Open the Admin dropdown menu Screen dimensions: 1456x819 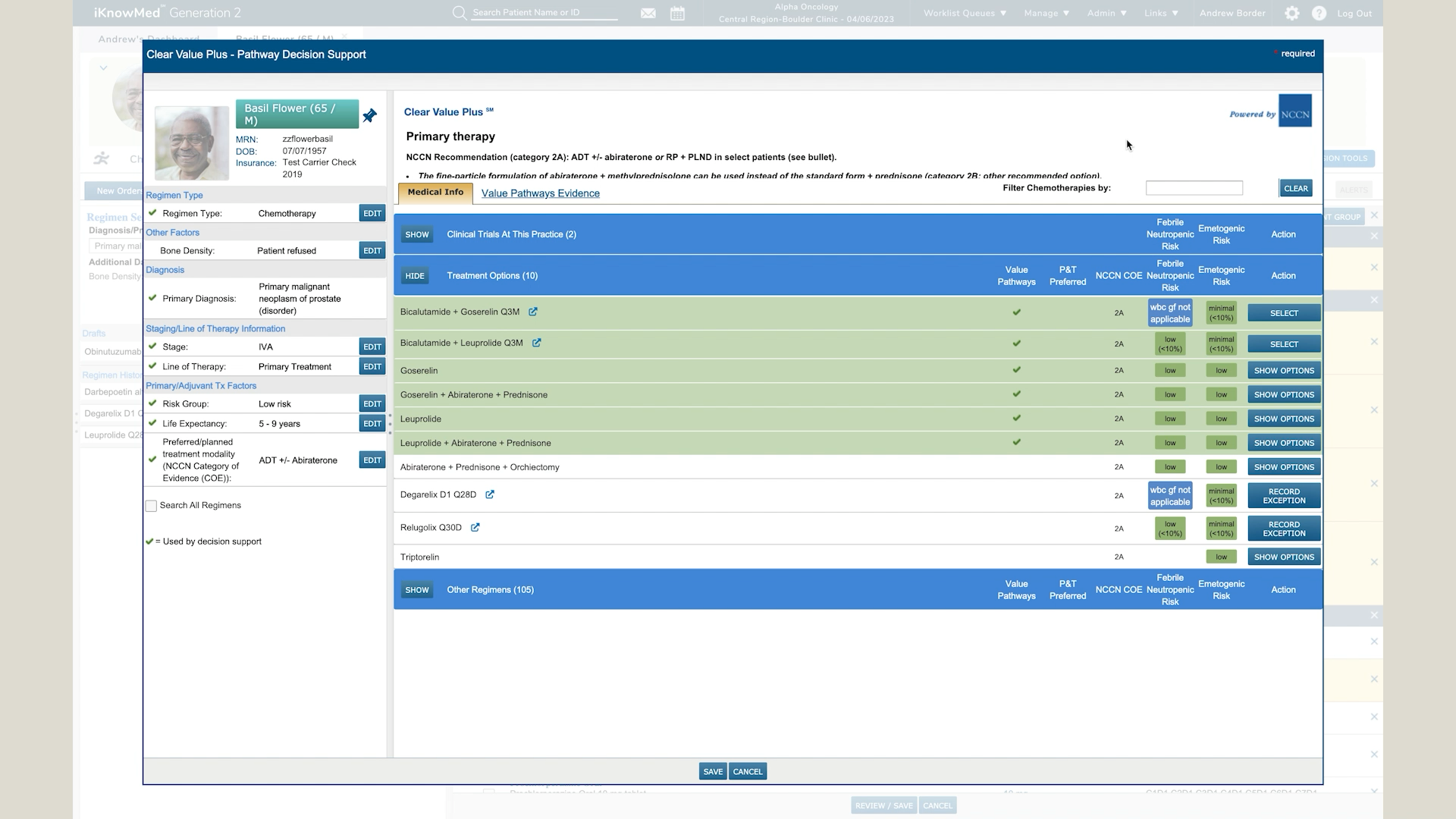point(1106,13)
